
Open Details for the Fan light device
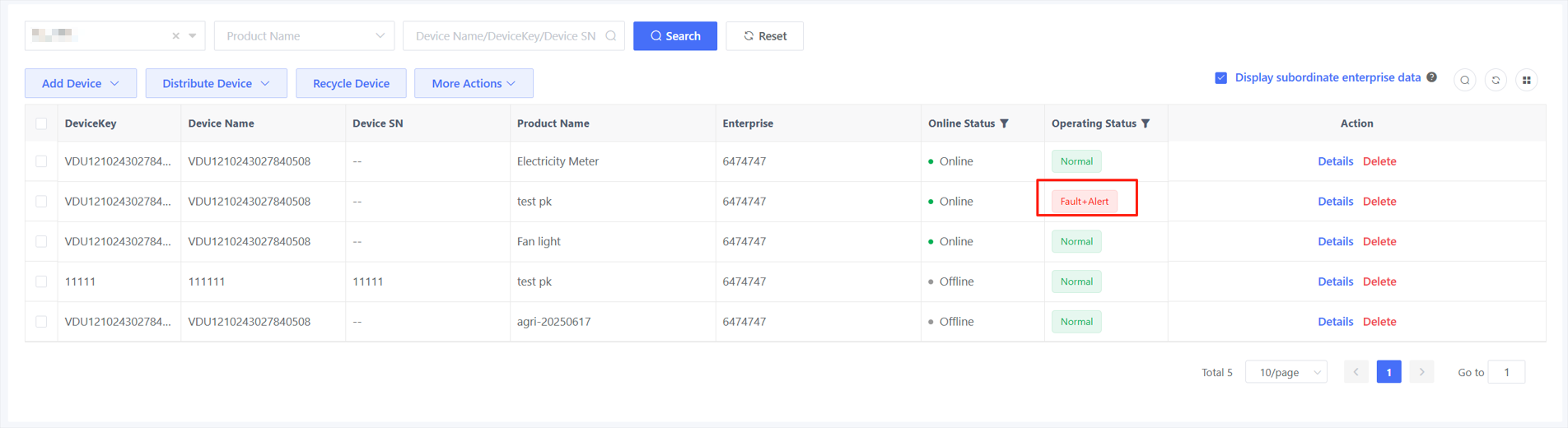1335,241
